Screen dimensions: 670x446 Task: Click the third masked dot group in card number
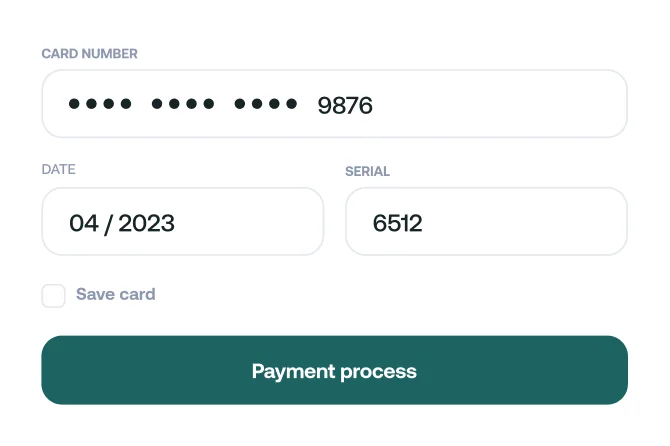265,104
